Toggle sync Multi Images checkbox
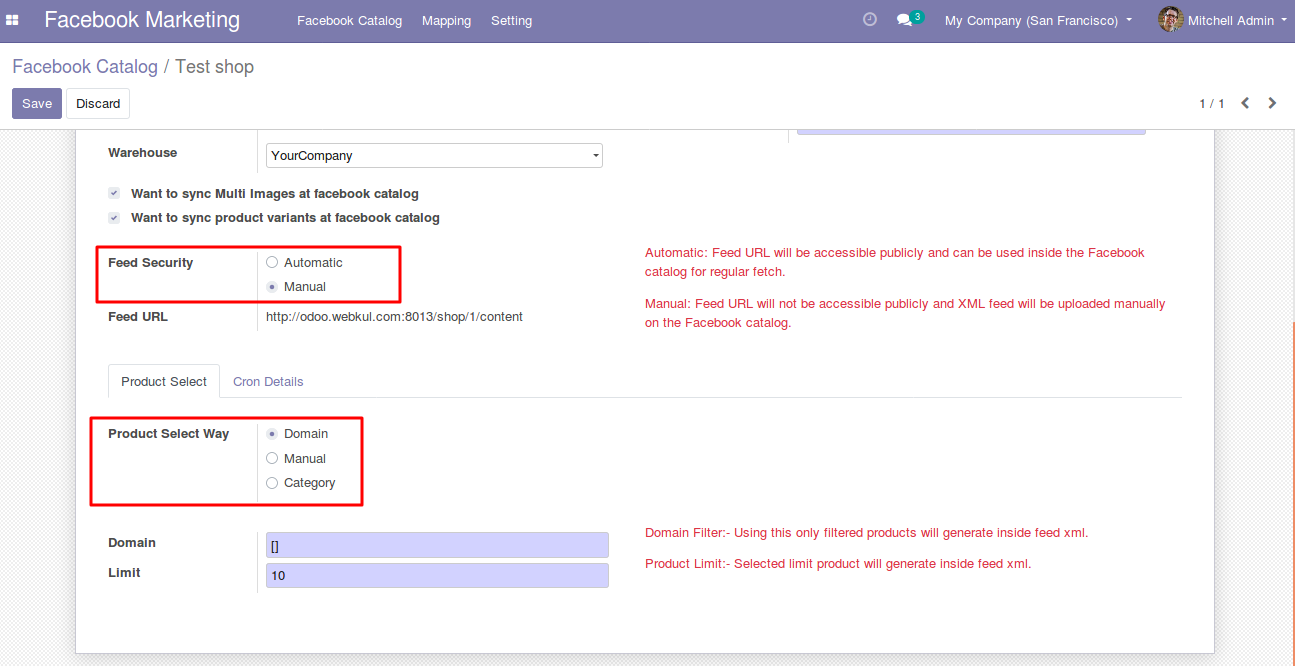 click(114, 193)
